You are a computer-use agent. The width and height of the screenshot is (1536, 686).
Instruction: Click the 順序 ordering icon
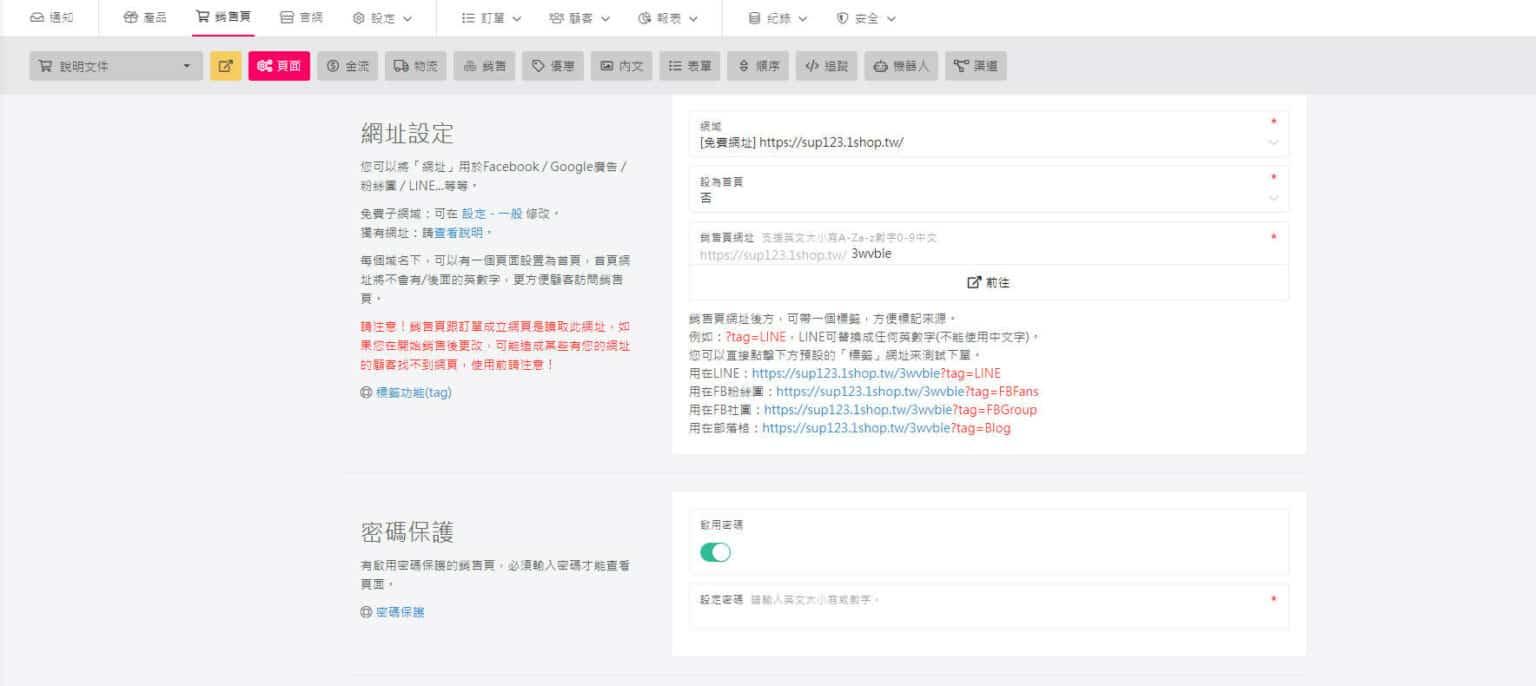tap(757, 65)
